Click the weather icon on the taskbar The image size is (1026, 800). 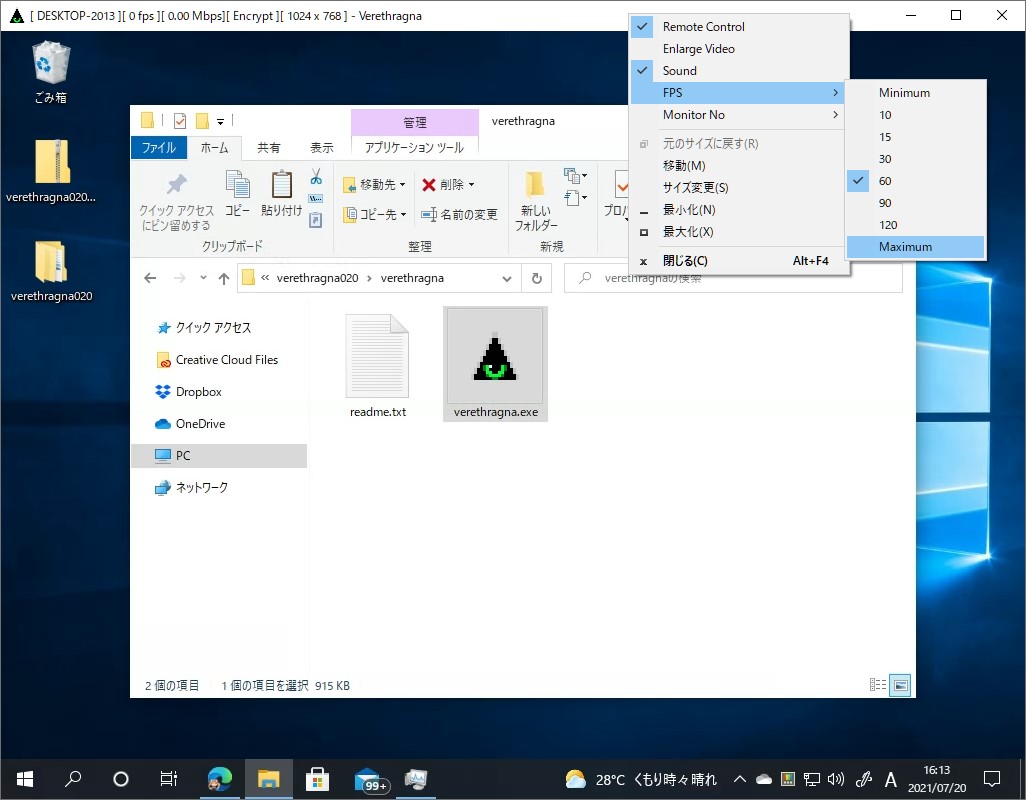[x=575, y=779]
